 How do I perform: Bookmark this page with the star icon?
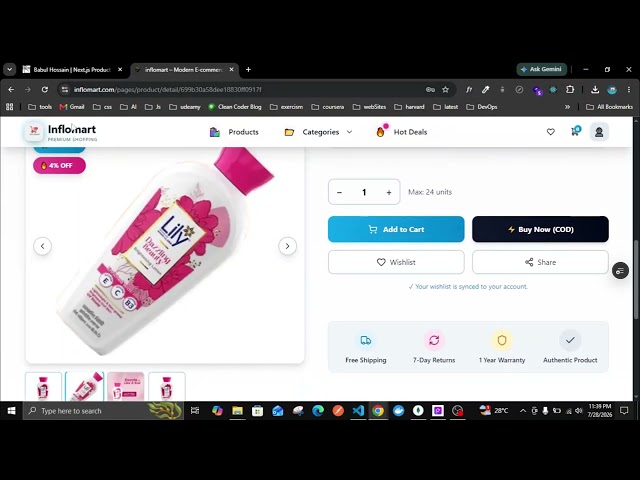[x=445, y=90]
